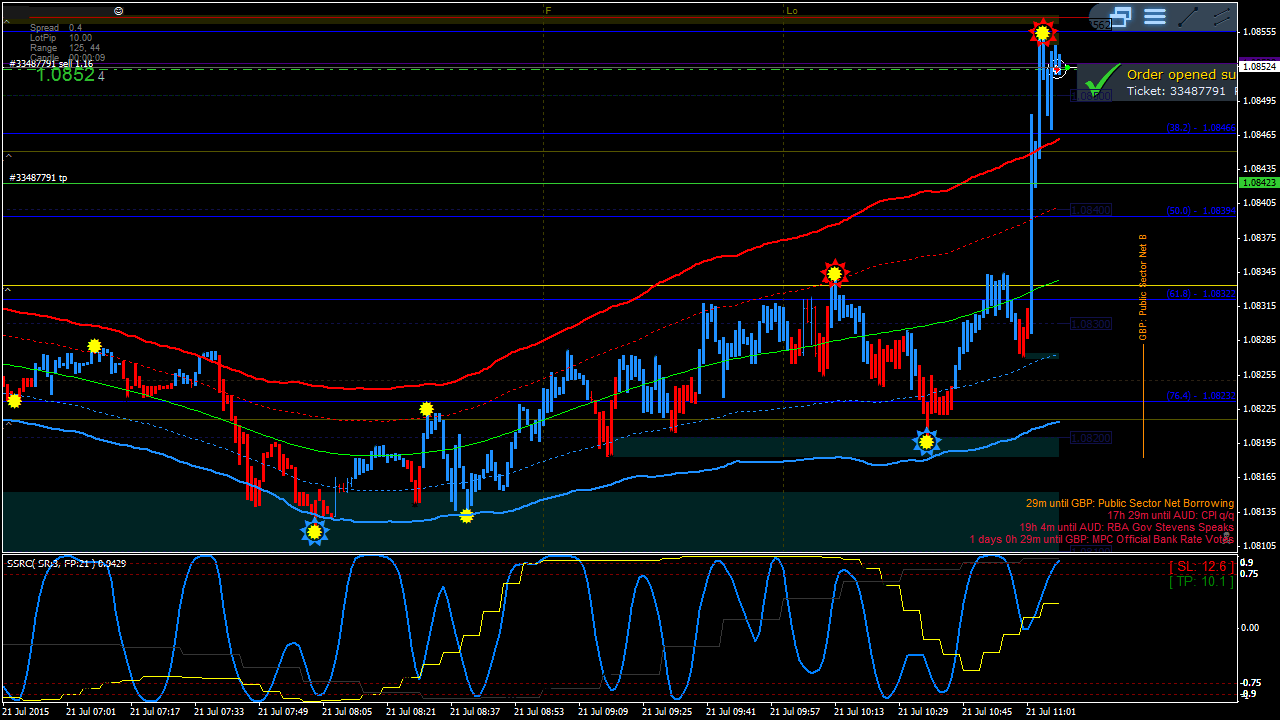1280x720 pixels.
Task: Click the 'Range 125, 44' info line
Action: point(64,48)
